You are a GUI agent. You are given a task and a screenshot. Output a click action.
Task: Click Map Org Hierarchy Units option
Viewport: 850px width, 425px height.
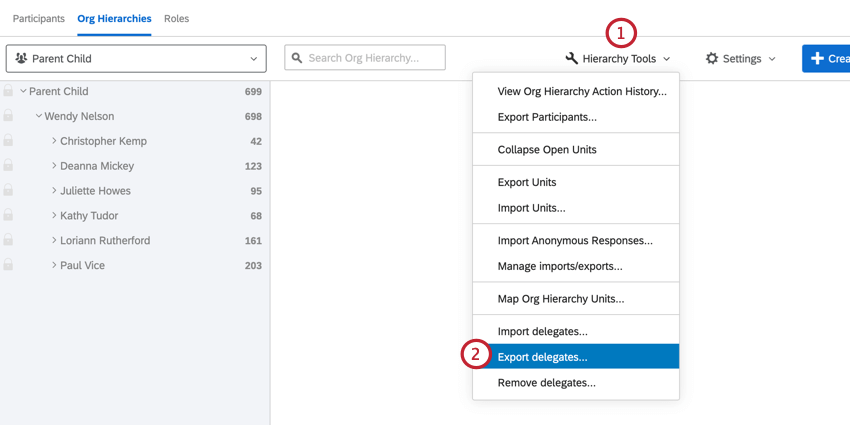coord(560,298)
